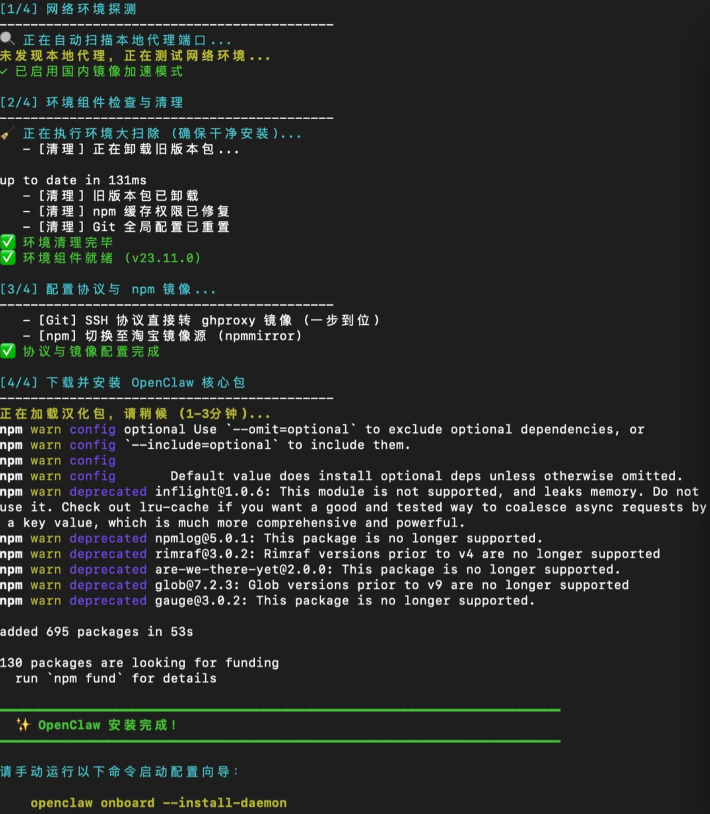
Task: Click green check box icon beside 环境组件就绪
Action: pyautogui.click(x=8, y=257)
